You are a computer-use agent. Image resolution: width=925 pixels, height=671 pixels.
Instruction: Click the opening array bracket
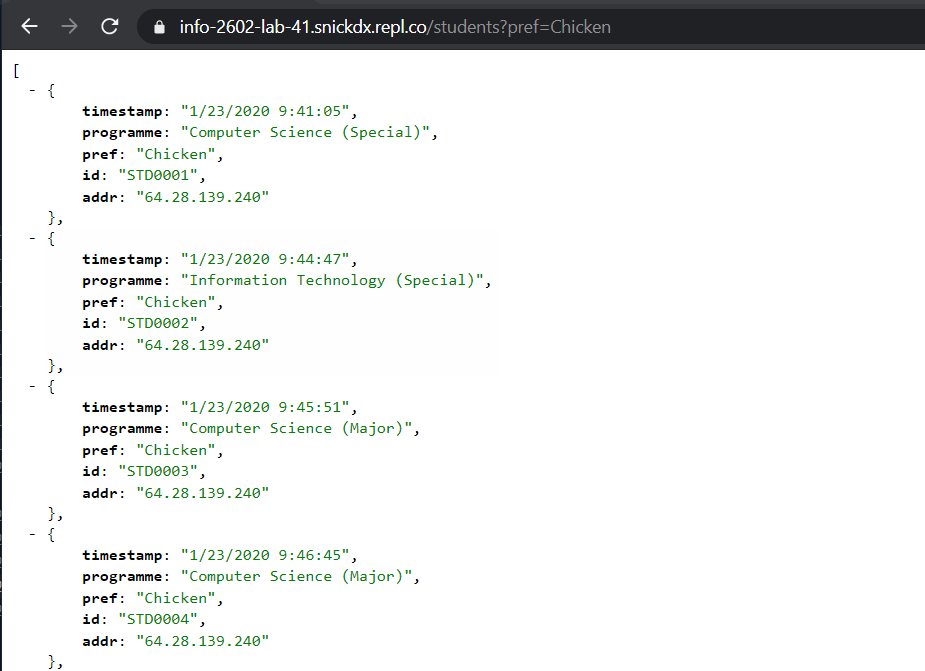[16, 71]
